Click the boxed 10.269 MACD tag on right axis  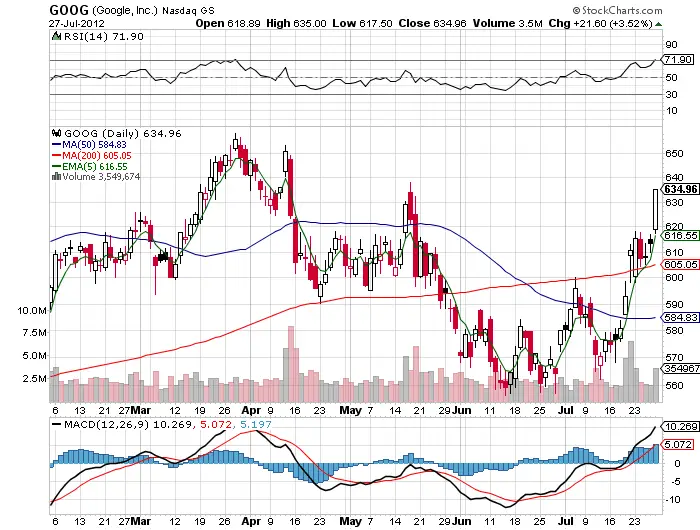click(680, 426)
